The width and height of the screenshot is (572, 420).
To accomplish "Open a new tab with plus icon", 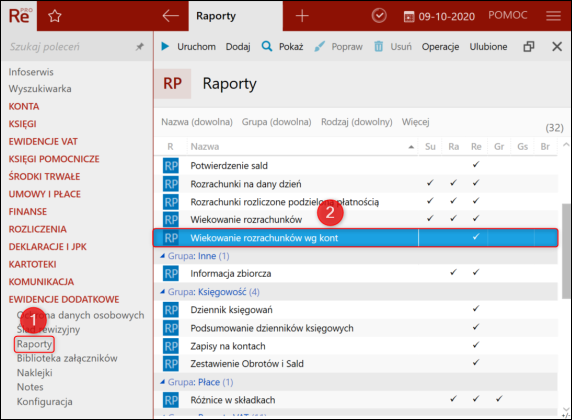I will click(x=302, y=16).
